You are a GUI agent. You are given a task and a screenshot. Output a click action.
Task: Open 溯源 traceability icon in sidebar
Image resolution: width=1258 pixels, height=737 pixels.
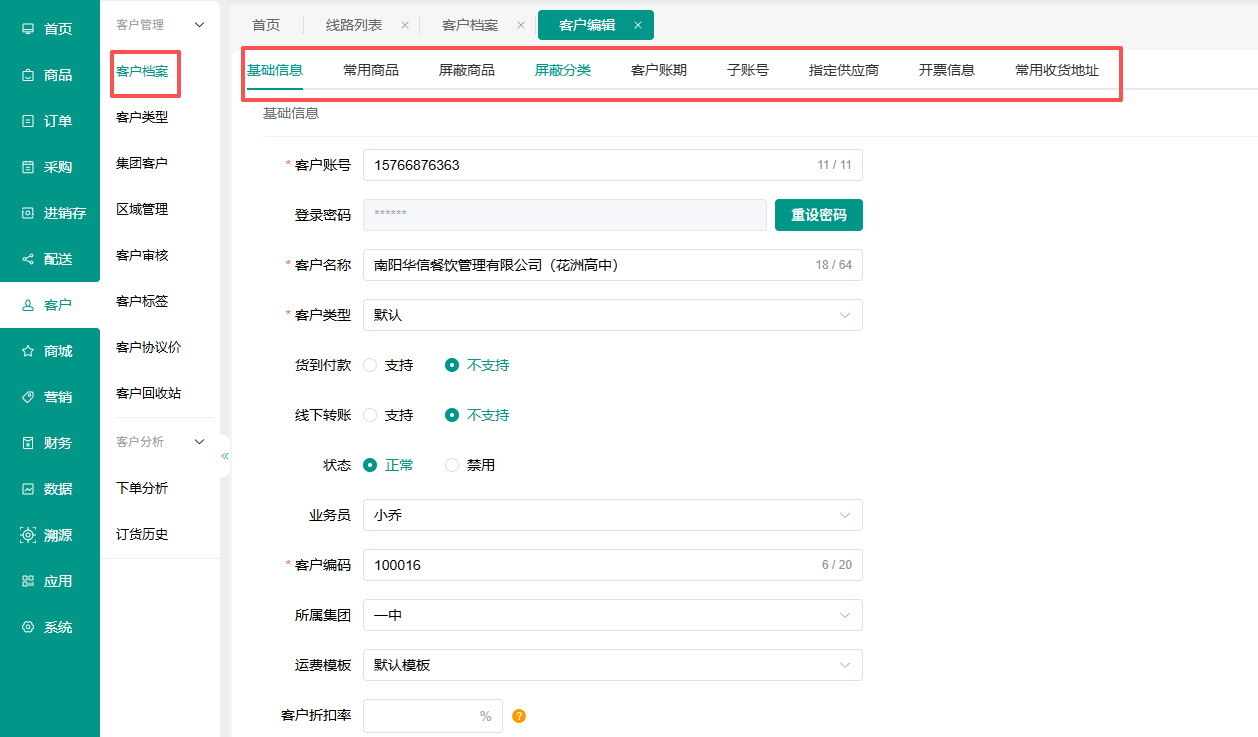coord(28,535)
